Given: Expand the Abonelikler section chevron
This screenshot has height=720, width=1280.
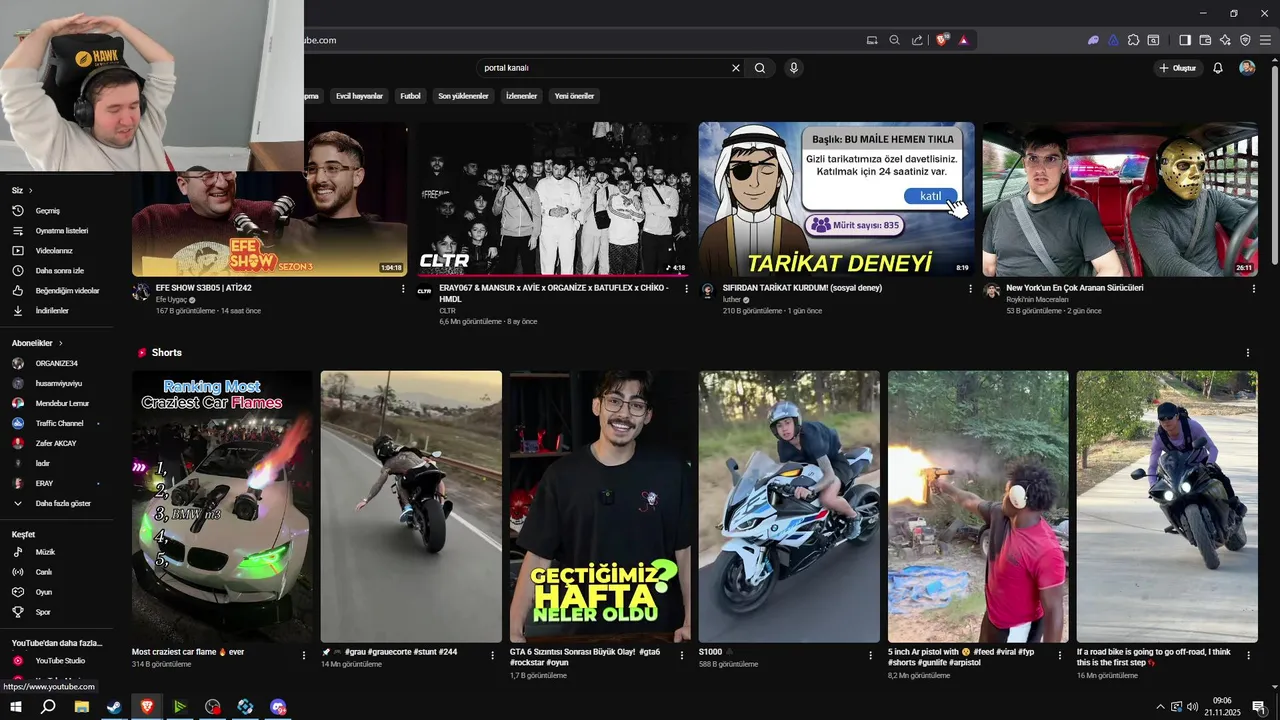Looking at the screenshot, I should 60,343.
